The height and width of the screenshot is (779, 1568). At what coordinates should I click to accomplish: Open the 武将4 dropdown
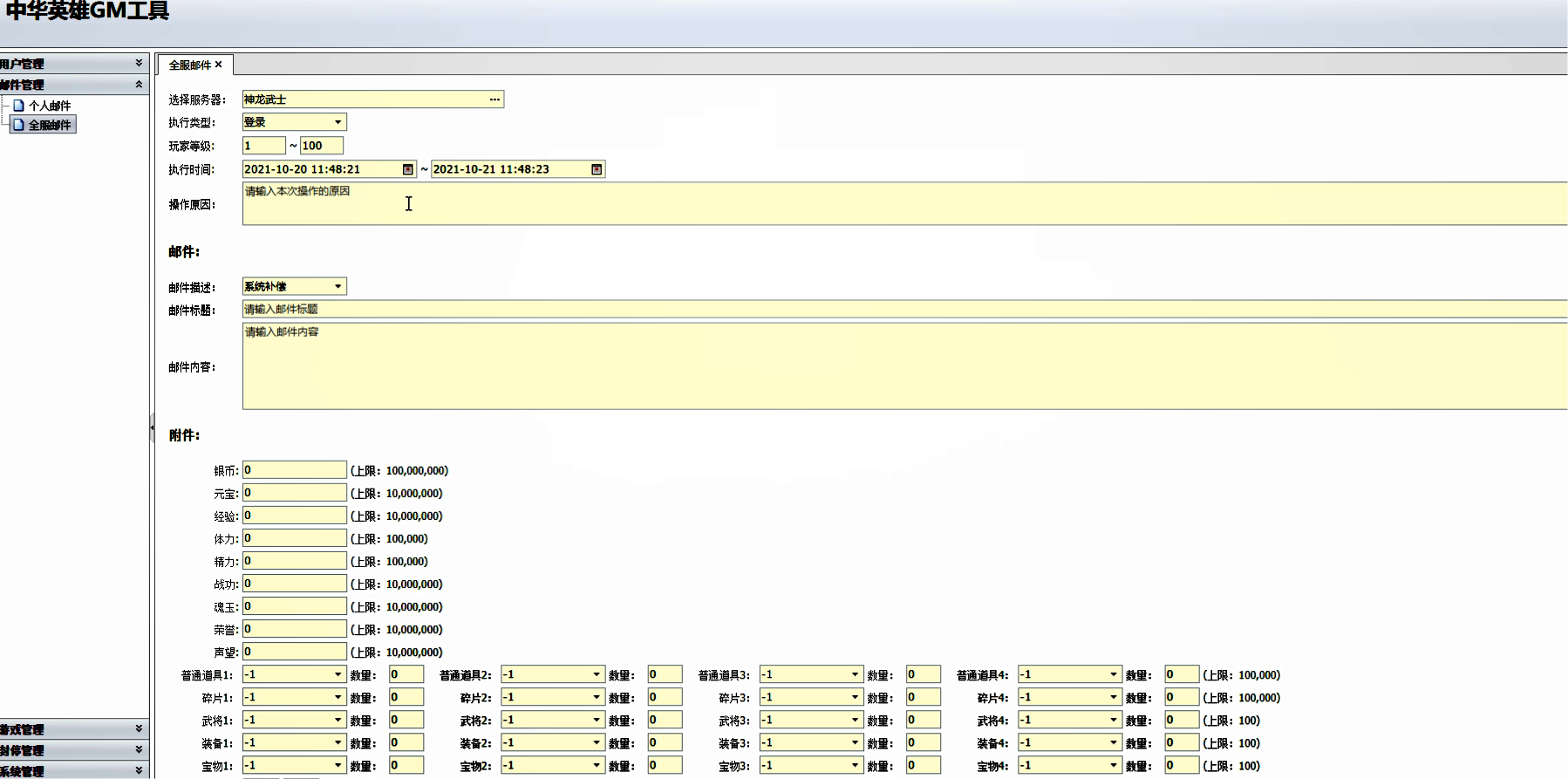1114,720
